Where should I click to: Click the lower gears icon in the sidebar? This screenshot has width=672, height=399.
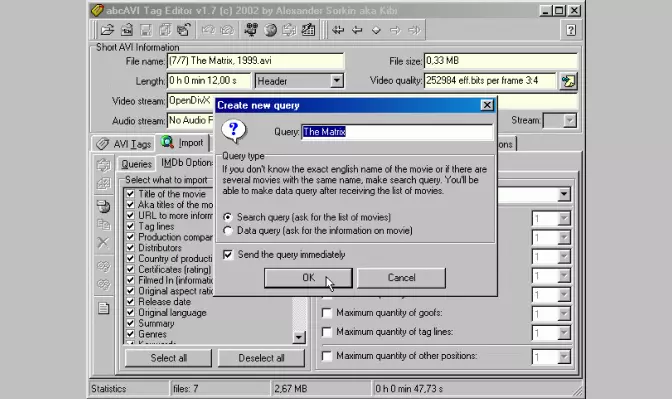103,285
